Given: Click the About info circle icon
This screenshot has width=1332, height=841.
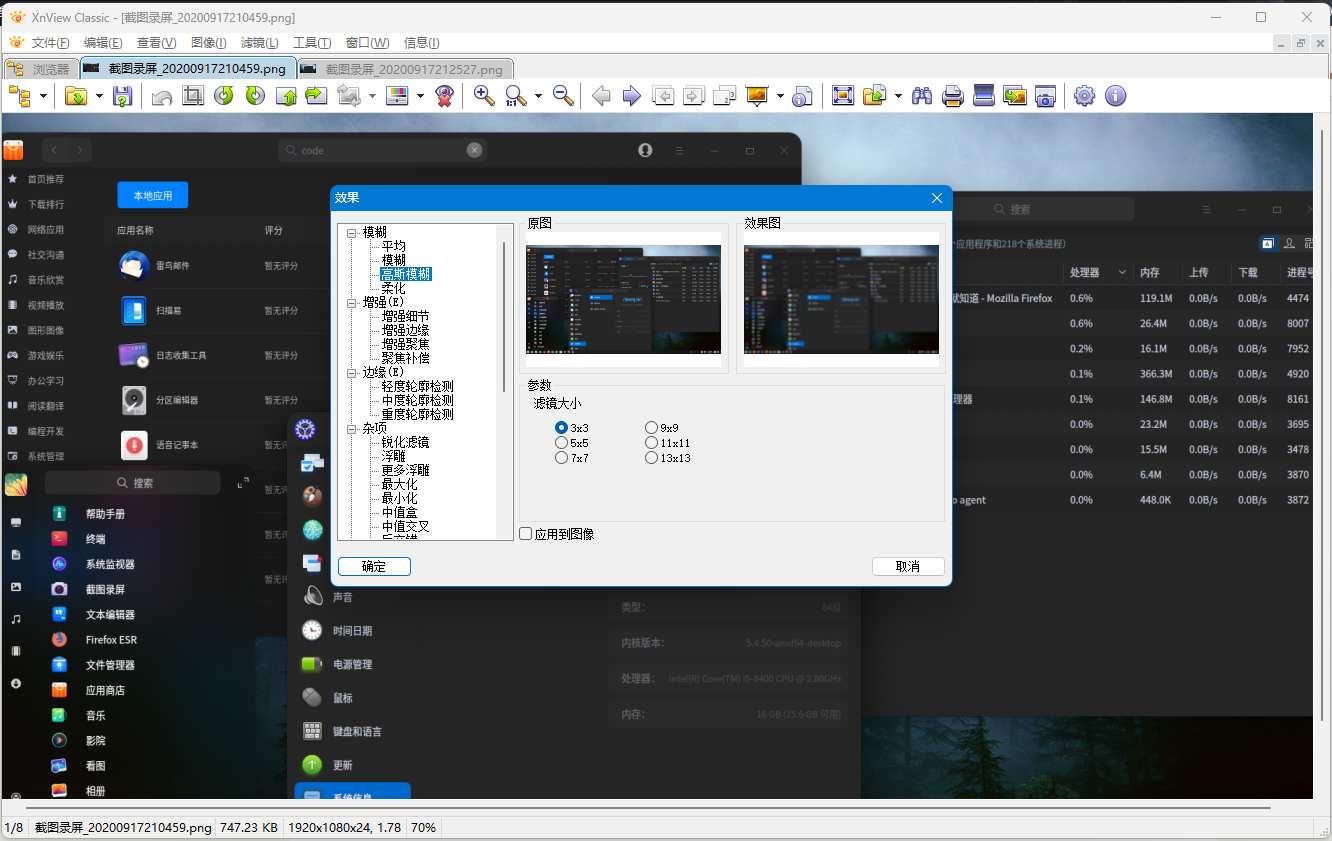Looking at the screenshot, I should (1115, 96).
